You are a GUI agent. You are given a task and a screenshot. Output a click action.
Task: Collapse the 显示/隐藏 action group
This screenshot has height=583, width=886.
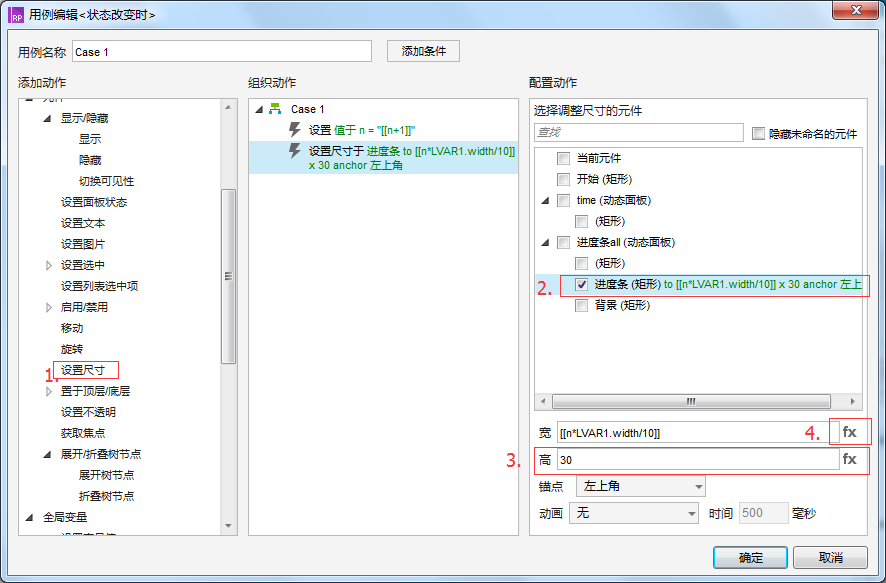[x=48, y=118]
